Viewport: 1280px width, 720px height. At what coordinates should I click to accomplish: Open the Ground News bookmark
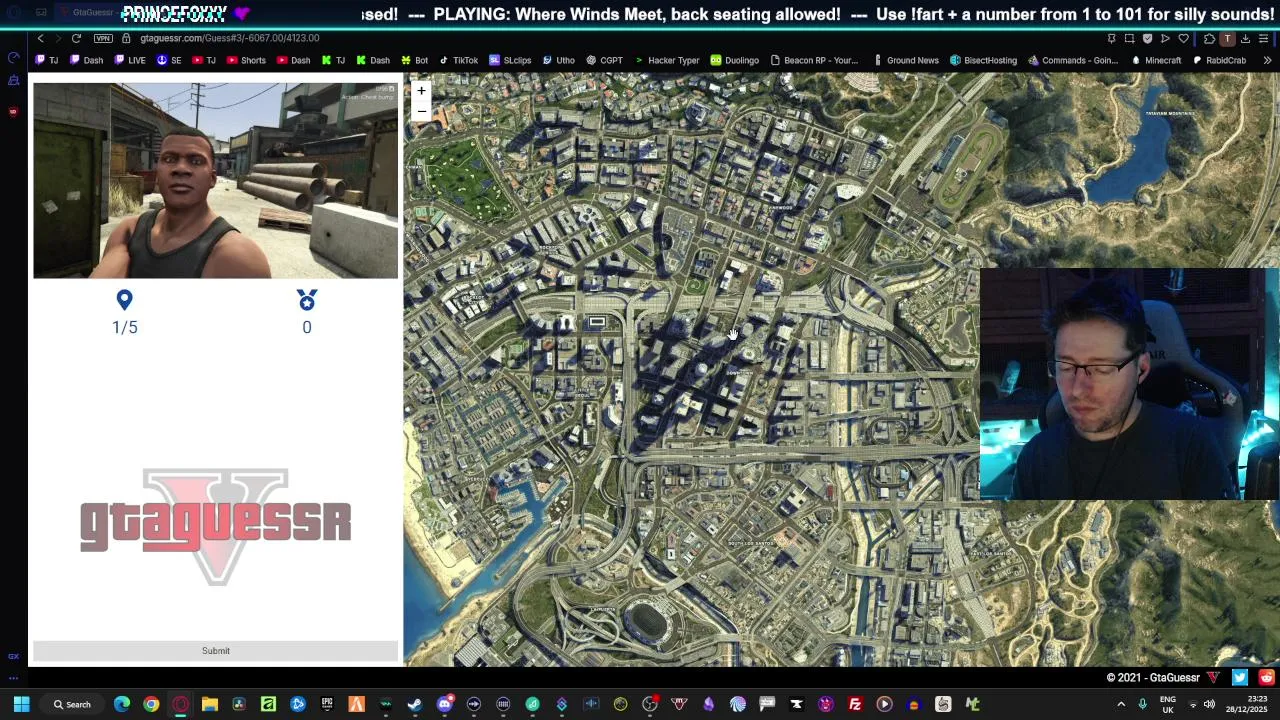pyautogui.click(x=905, y=60)
